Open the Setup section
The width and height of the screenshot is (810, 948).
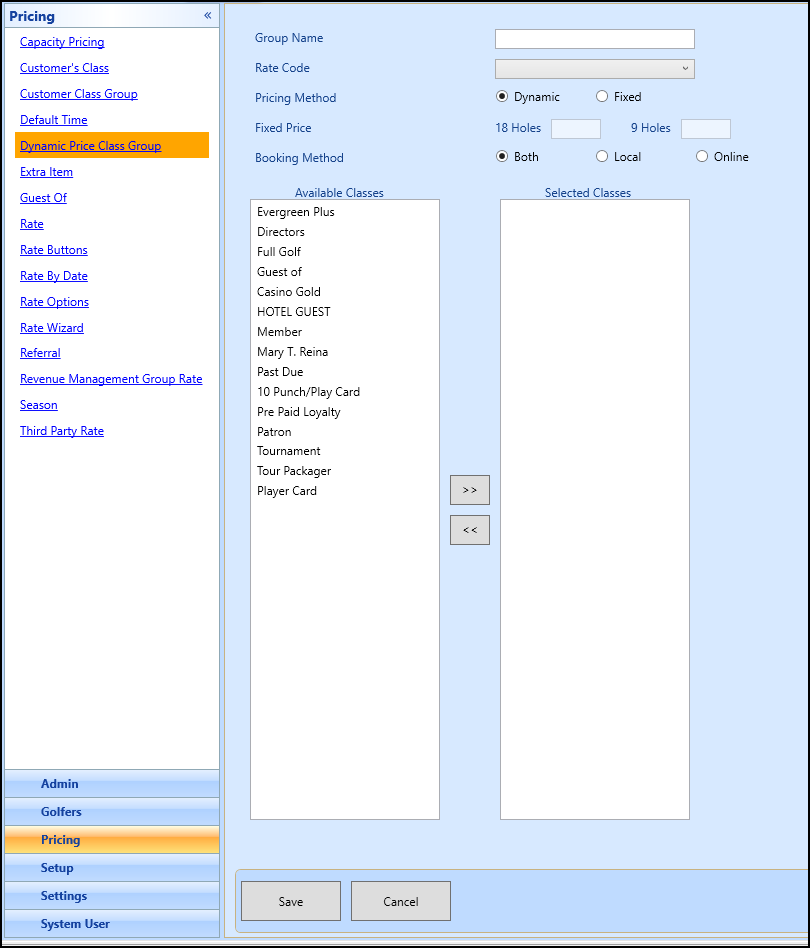click(x=112, y=868)
